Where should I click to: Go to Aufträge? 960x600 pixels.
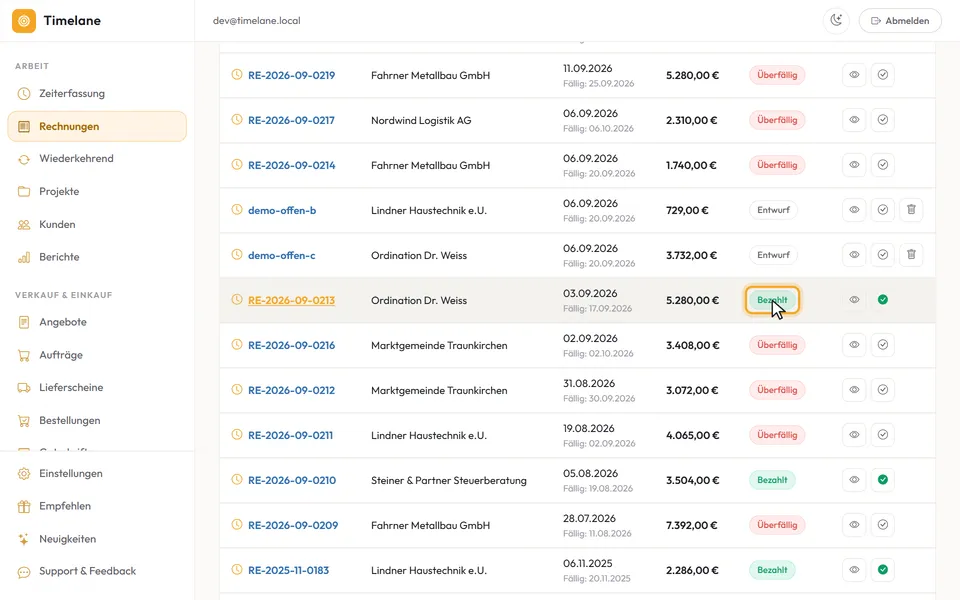(x=97, y=355)
